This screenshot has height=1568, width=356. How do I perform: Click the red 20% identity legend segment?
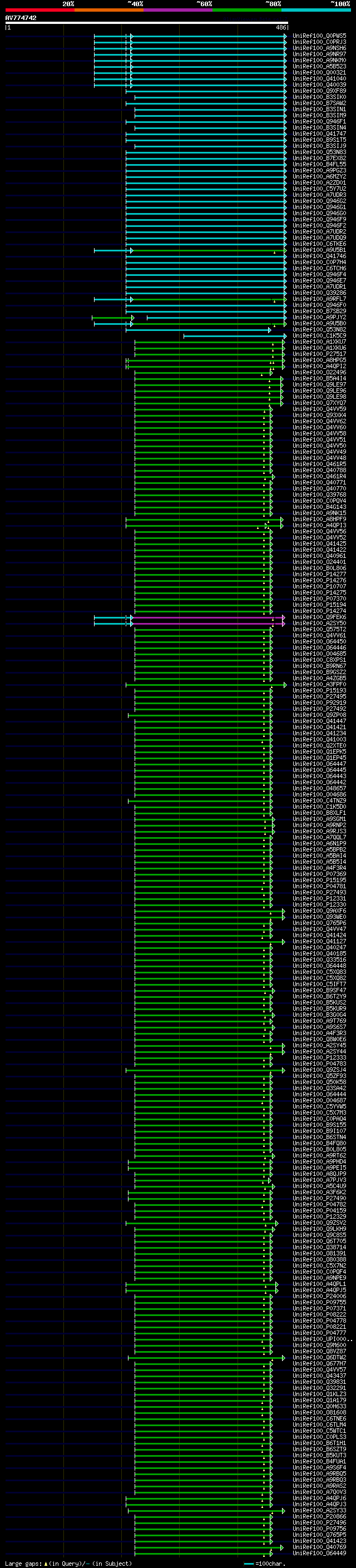coord(39,10)
